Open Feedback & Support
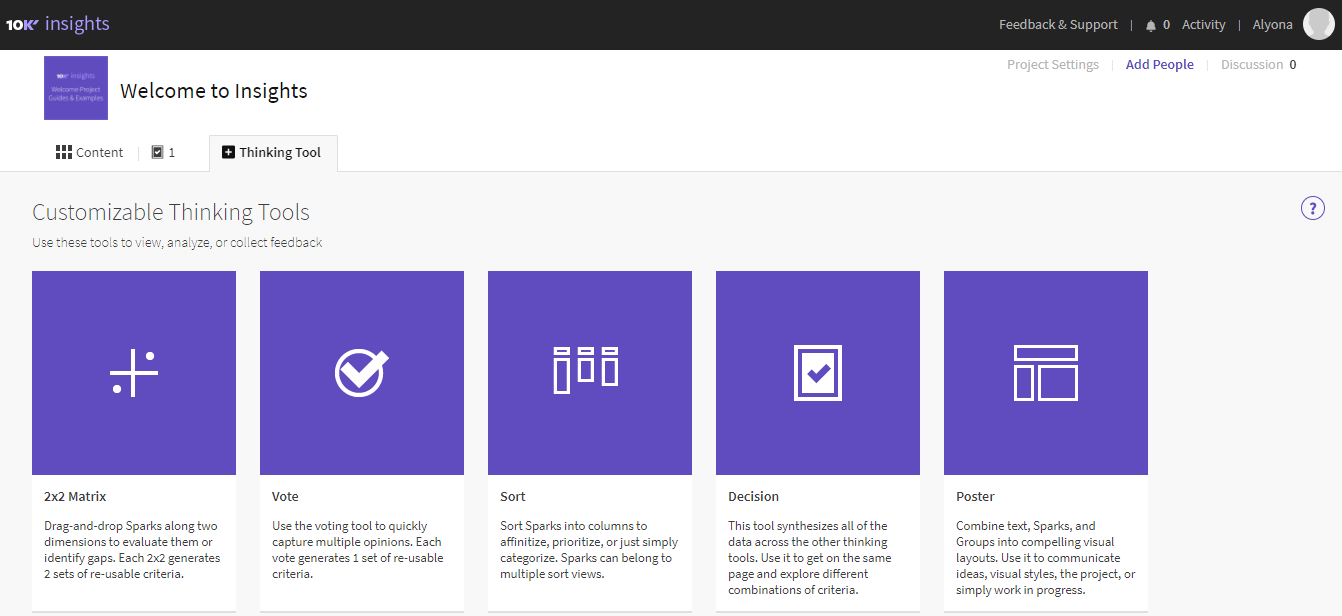 tap(1058, 25)
